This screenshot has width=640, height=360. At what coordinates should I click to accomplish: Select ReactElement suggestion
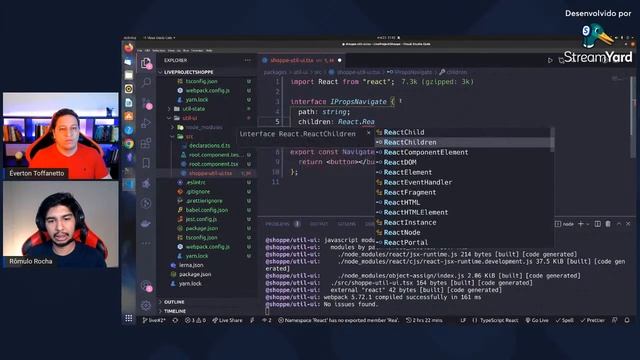462,172
